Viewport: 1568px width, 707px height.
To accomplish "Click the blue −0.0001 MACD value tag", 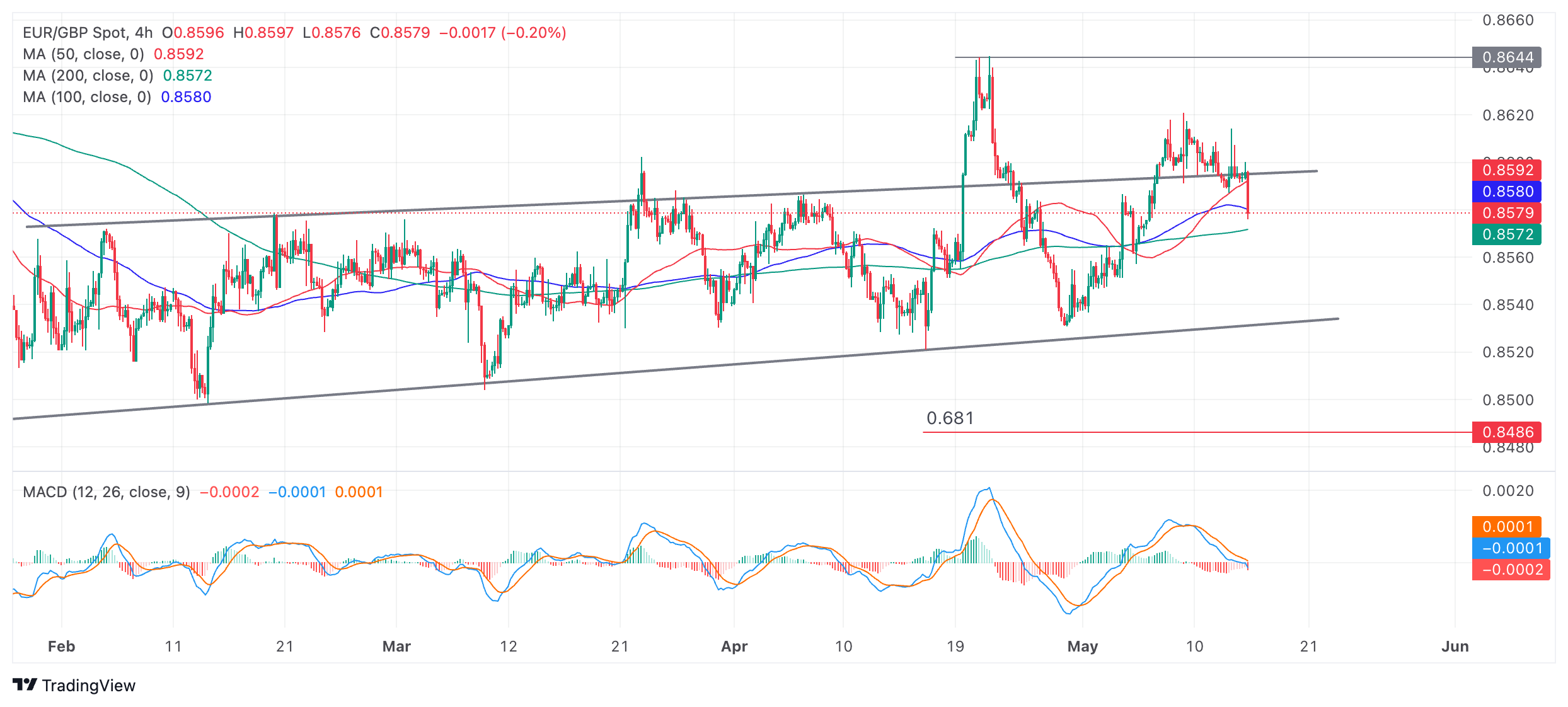I will (x=1511, y=548).
